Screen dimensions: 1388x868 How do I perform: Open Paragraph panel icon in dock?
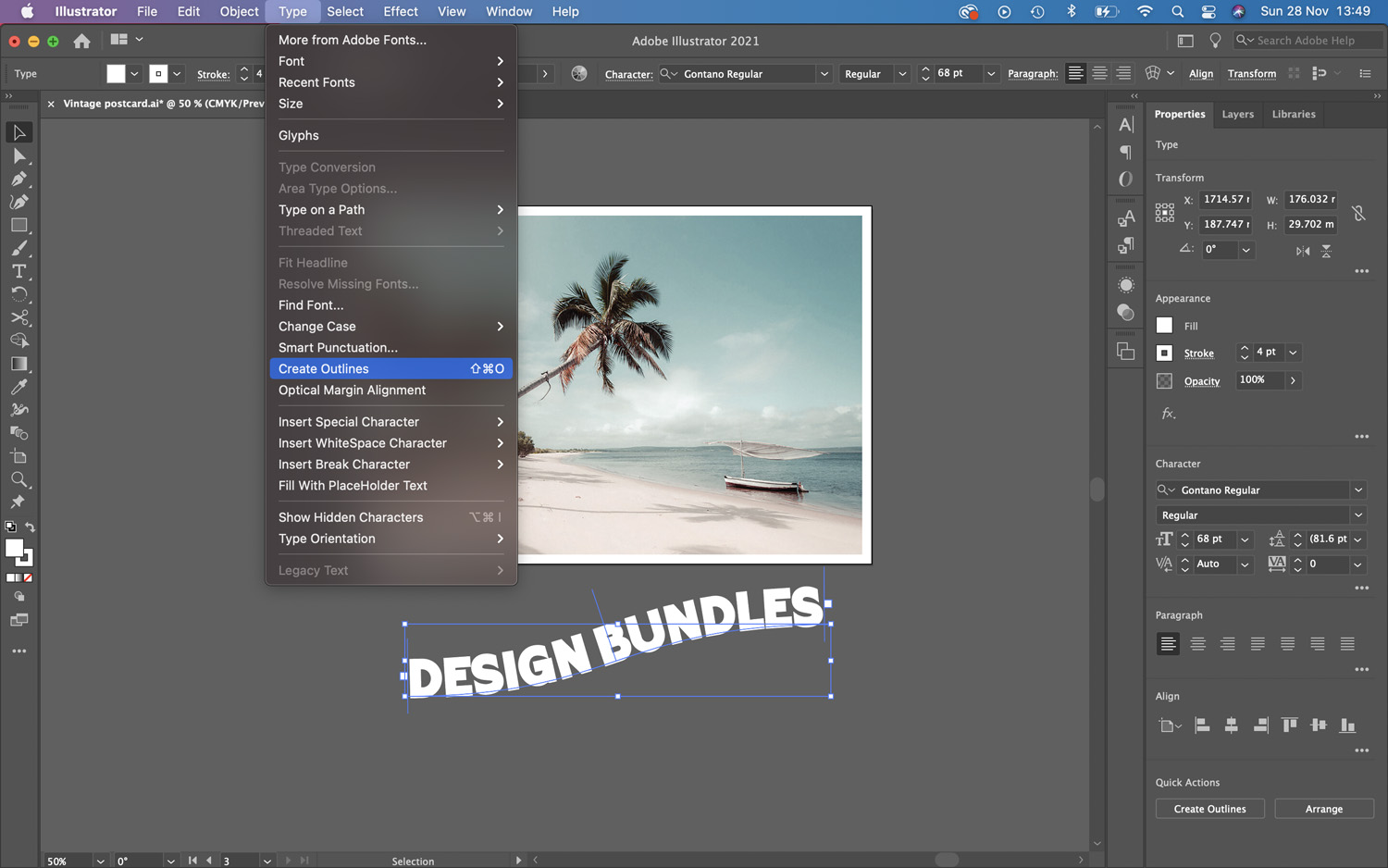1126,152
